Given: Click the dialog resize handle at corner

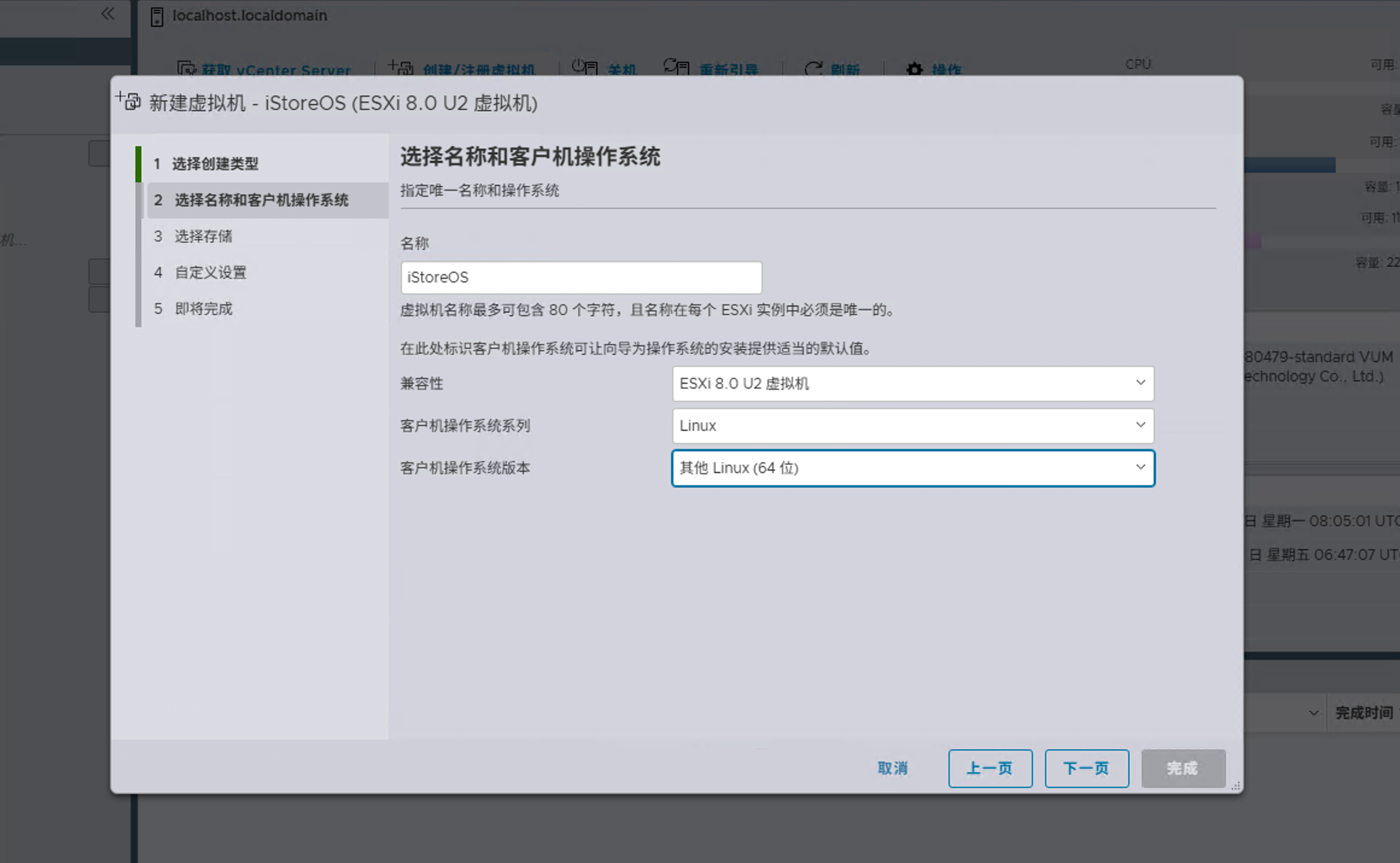Looking at the screenshot, I should click(x=1235, y=786).
